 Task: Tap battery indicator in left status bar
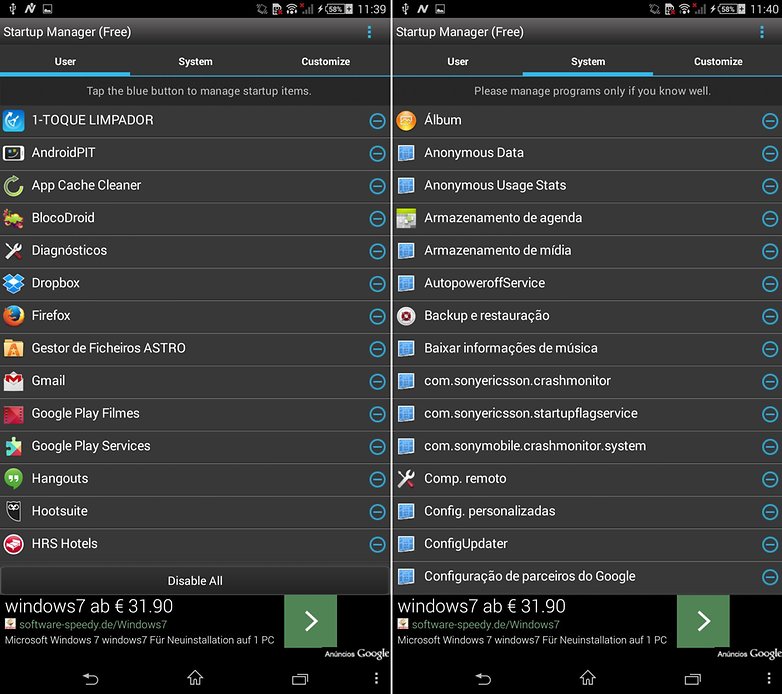pos(339,9)
